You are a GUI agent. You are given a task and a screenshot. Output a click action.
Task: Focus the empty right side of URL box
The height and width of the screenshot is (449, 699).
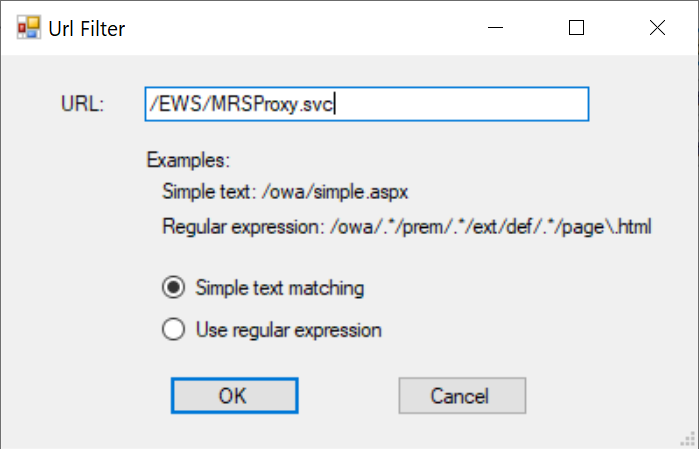(x=470, y=104)
